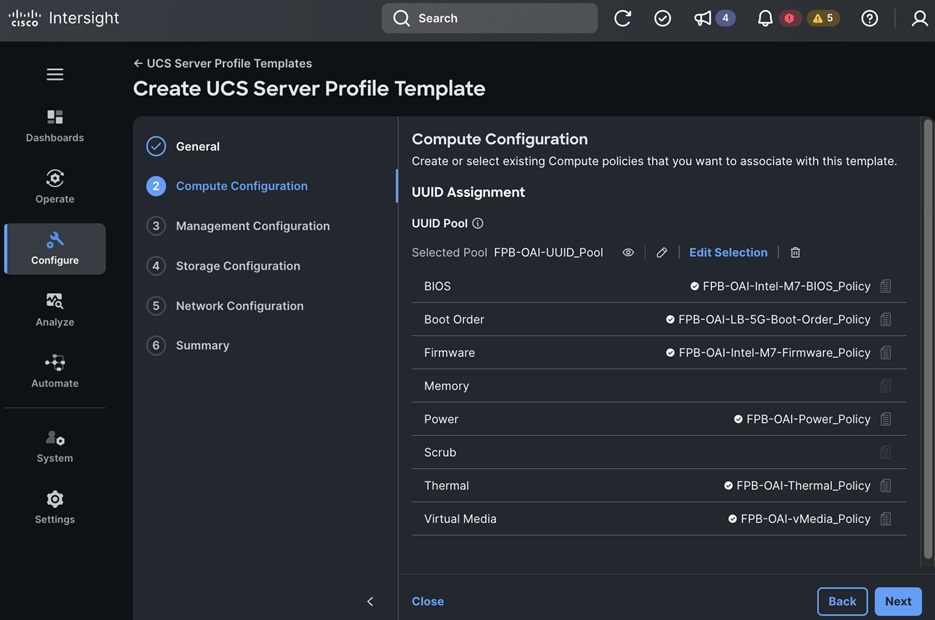Click the announcements count badge 4
935x620 pixels.
pos(725,18)
